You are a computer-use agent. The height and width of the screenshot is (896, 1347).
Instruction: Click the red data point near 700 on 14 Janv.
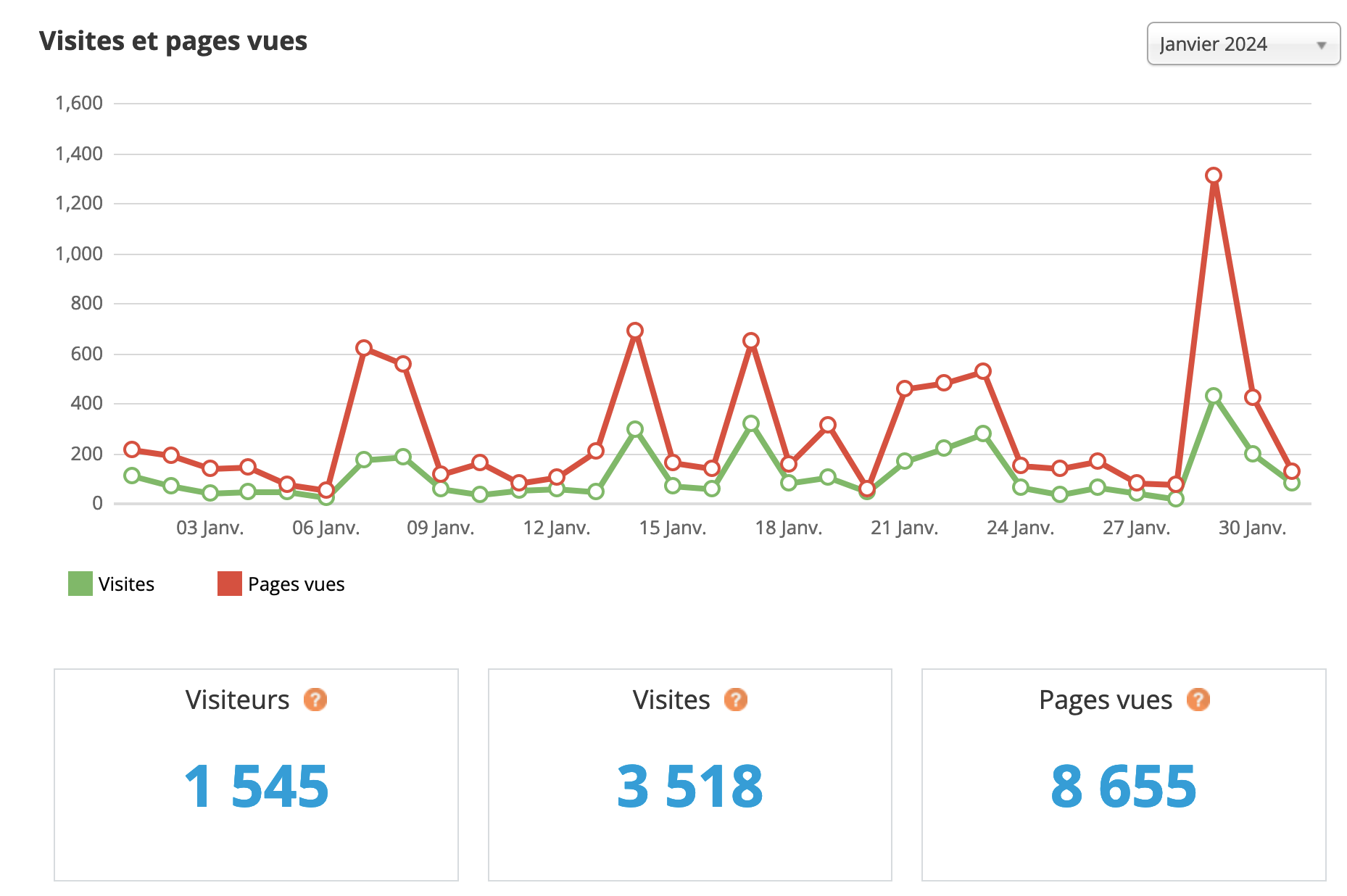click(635, 331)
